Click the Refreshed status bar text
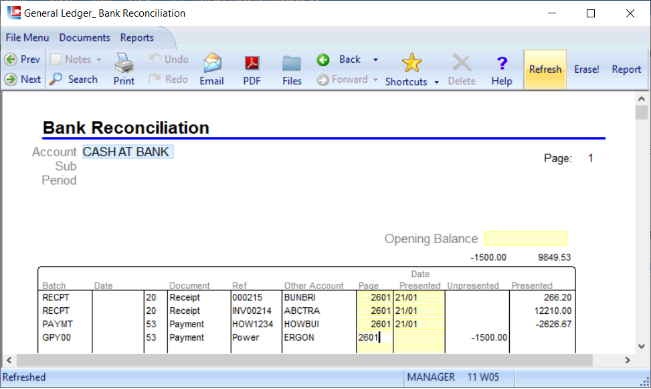The image size is (651, 389). tap(24, 377)
